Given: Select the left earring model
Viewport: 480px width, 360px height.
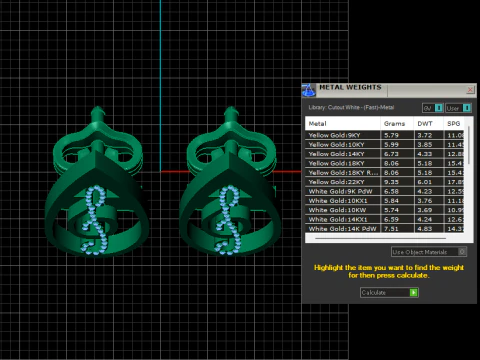Looking at the screenshot, I should click(97, 182).
